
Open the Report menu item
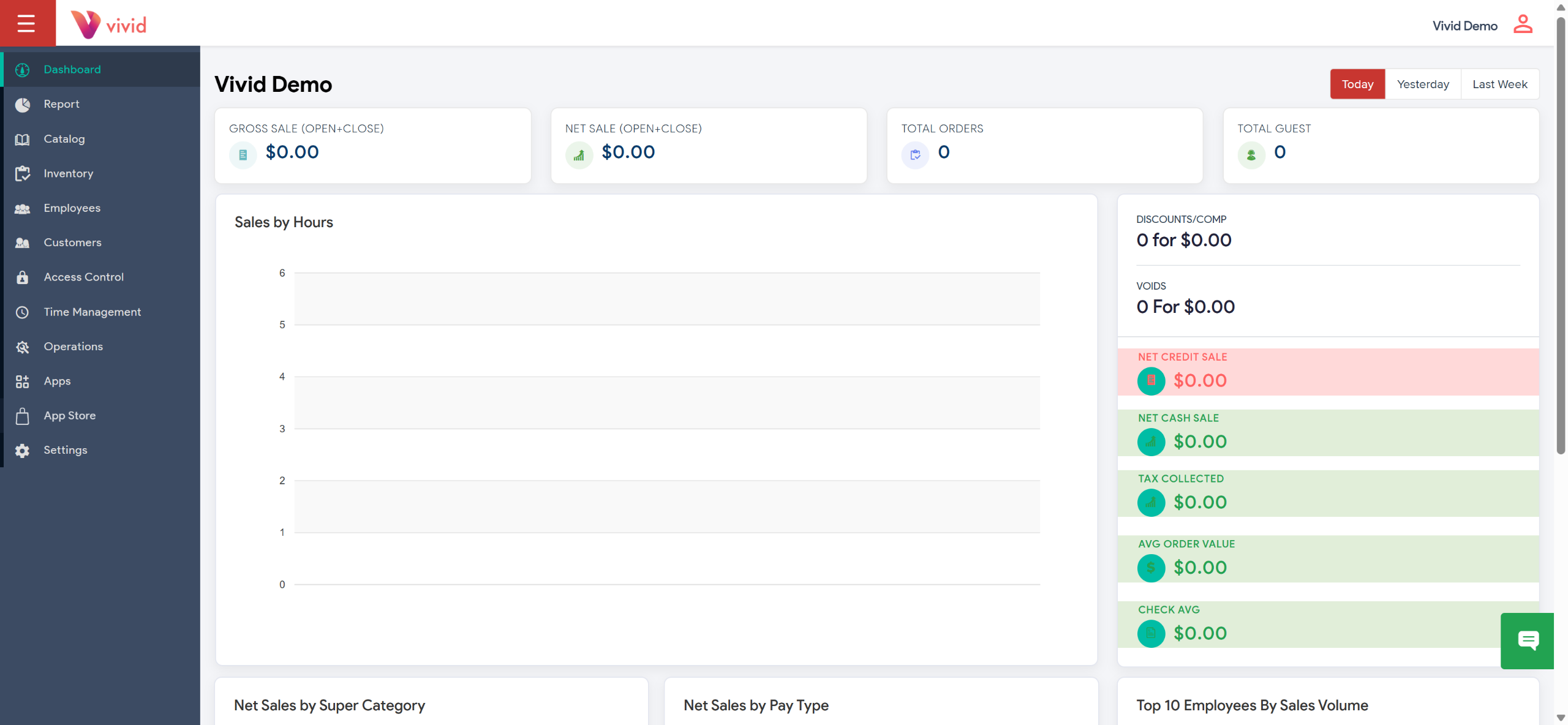(x=61, y=104)
